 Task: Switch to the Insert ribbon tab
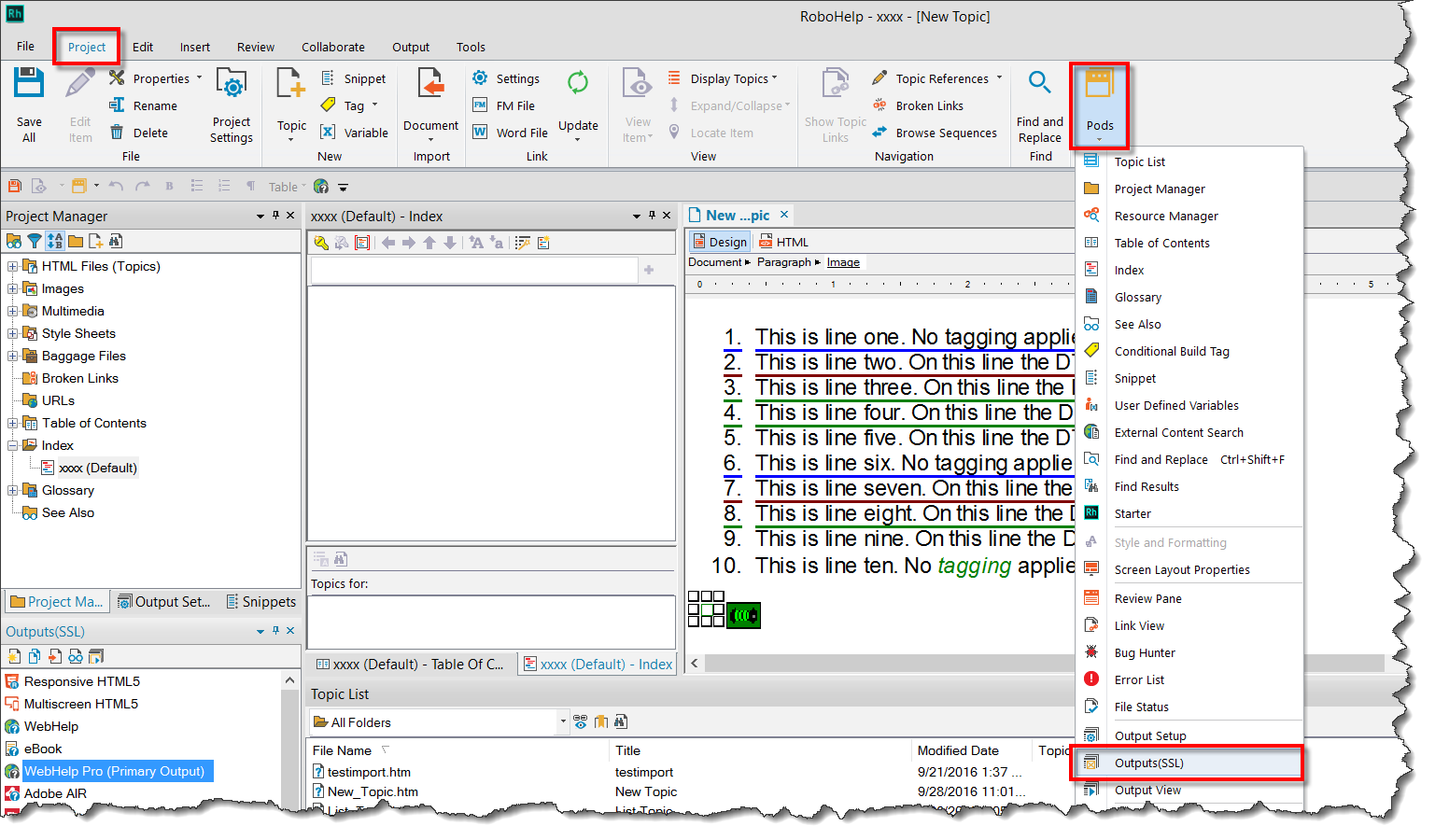(x=195, y=47)
